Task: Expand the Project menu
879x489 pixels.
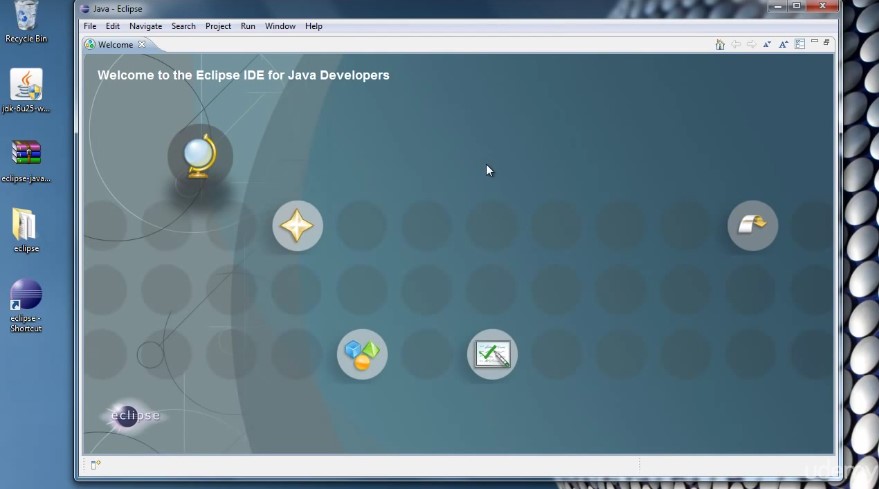Action: coord(218,26)
